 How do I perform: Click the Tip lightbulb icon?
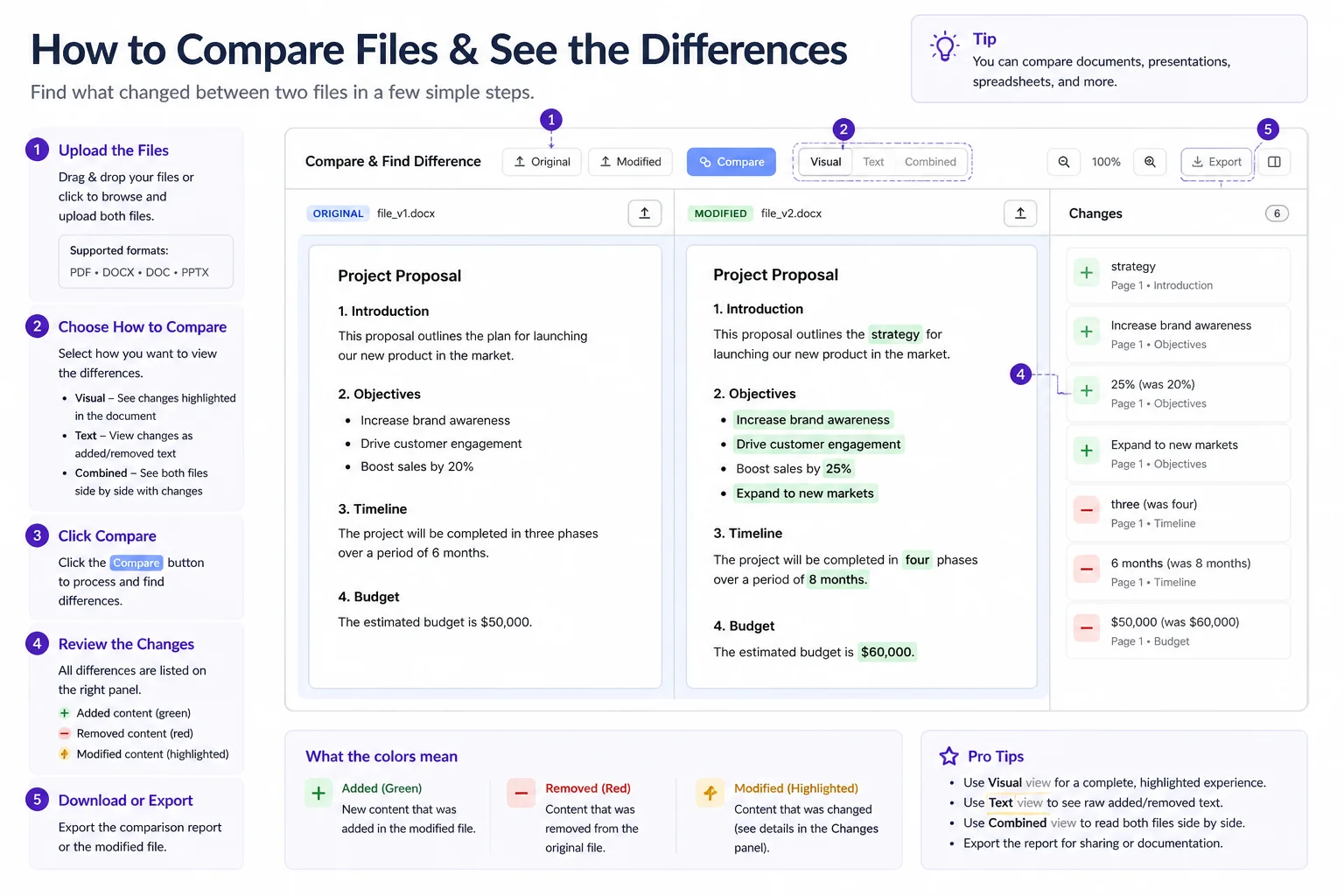944,46
